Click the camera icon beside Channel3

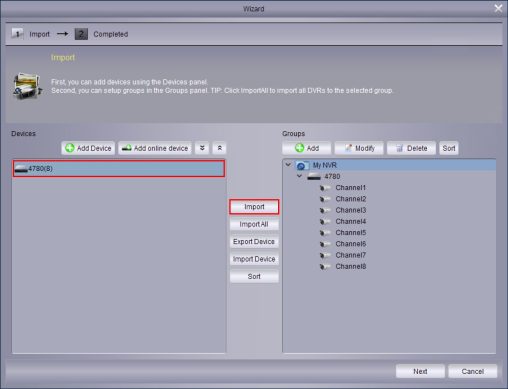pyautogui.click(x=325, y=211)
